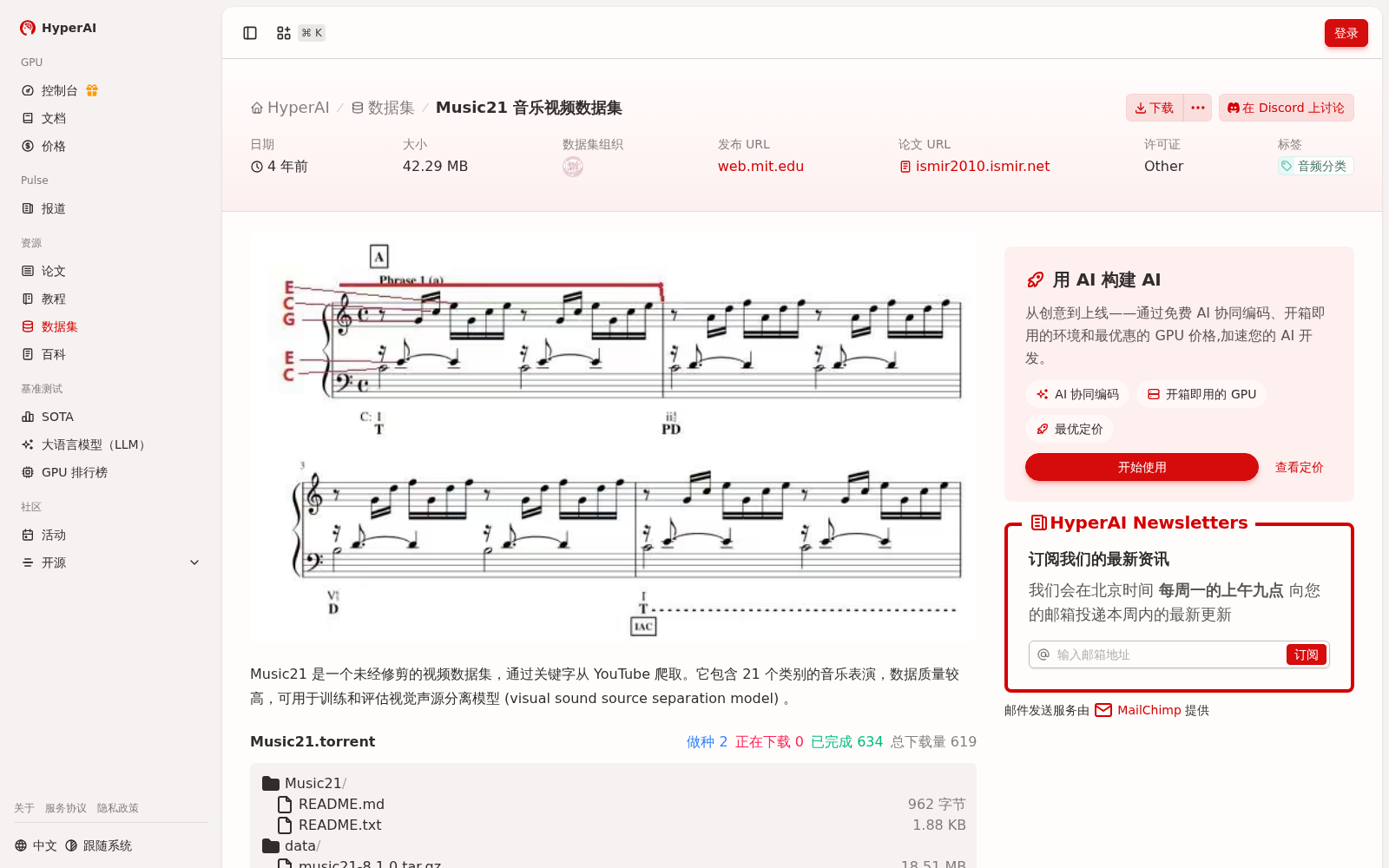This screenshot has width=1389, height=868.
Task: Open ismir2010.ismir.net paper link
Action: (x=974, y=167)
